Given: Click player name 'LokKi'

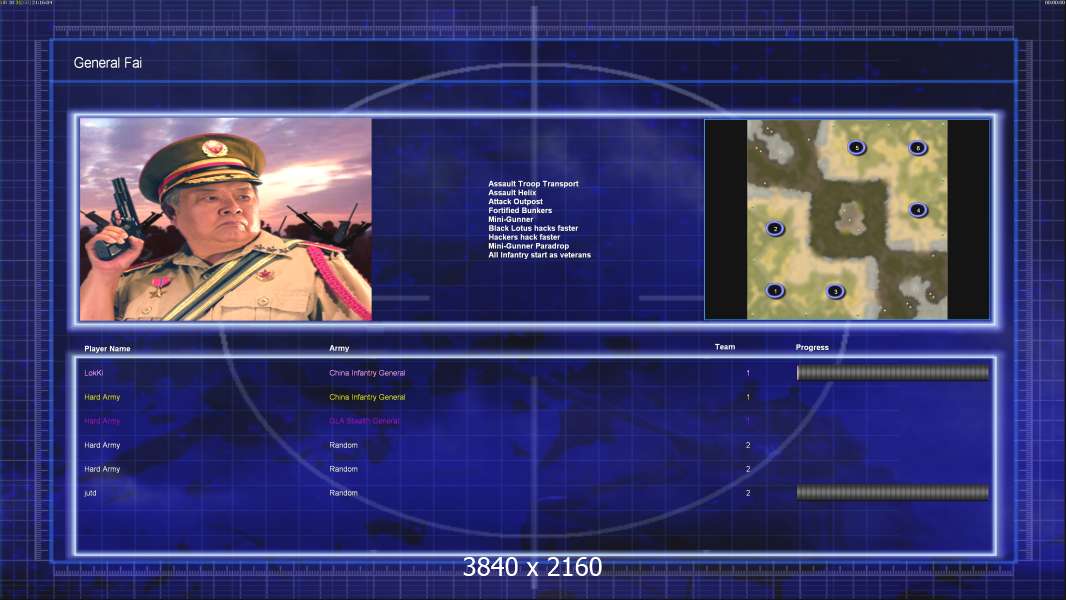Looking at the screenshot, I should [94, 373].
